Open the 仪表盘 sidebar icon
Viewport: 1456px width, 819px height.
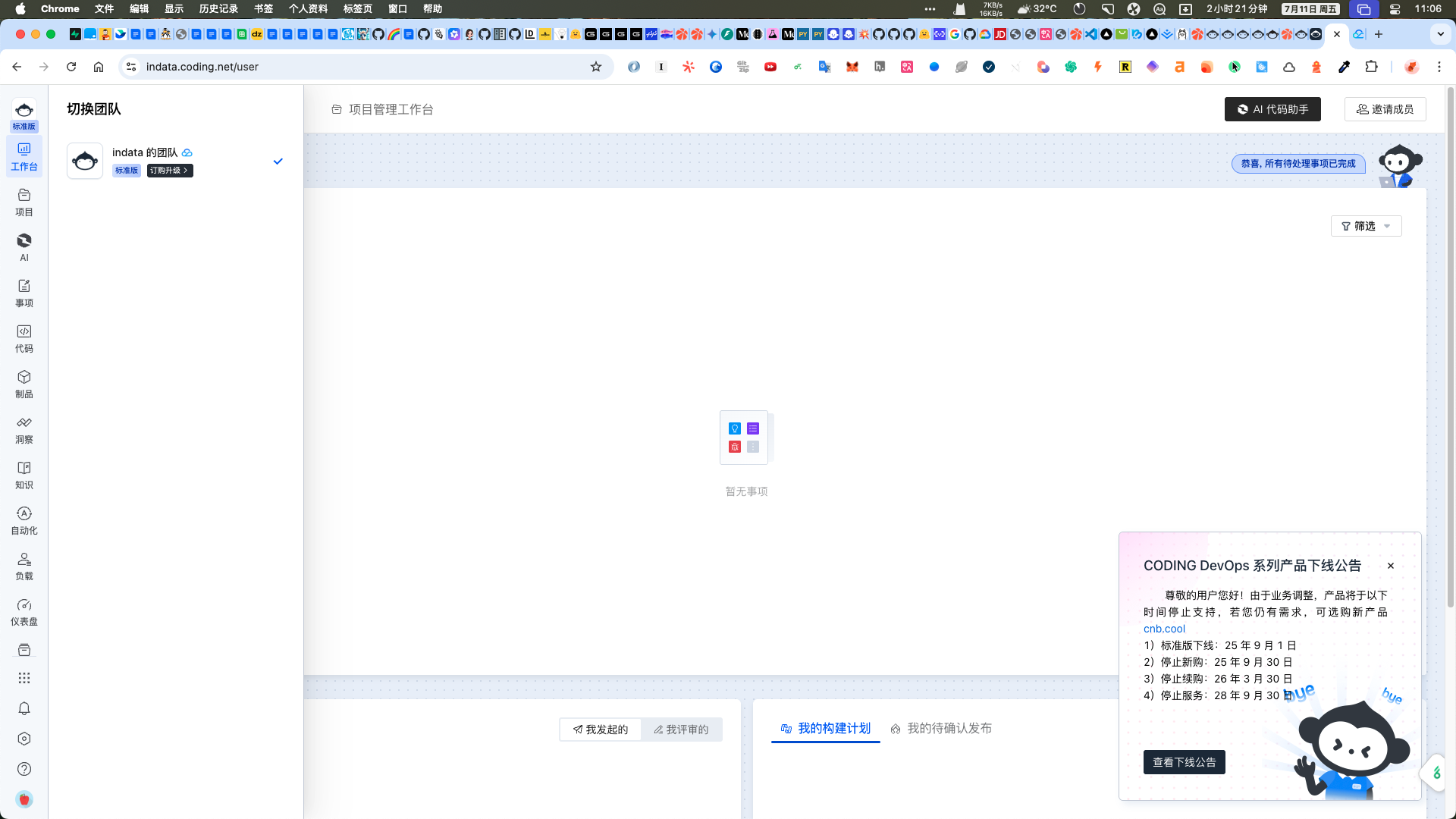[x=24, y=612]
